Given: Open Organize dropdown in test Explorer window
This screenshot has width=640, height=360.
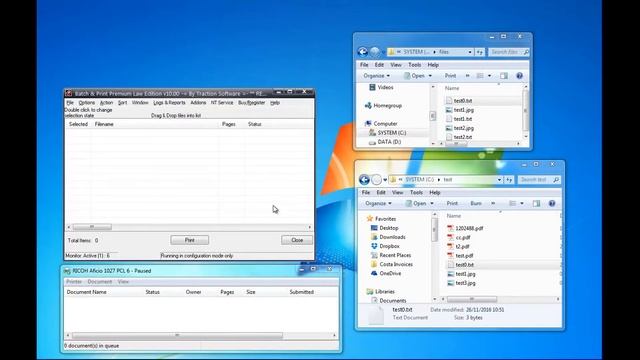Looking at the screenshot, I should 378,203.
